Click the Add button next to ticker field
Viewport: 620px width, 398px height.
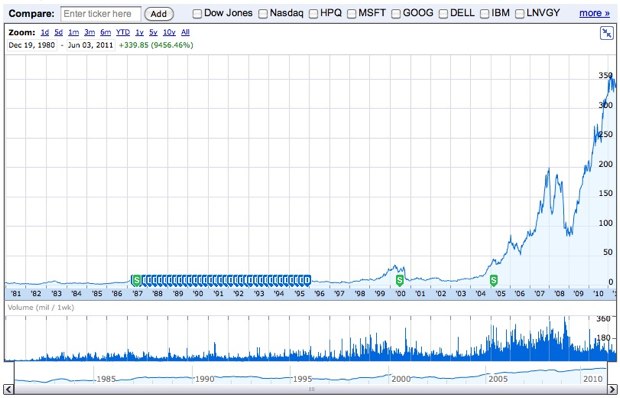point(159,14)
